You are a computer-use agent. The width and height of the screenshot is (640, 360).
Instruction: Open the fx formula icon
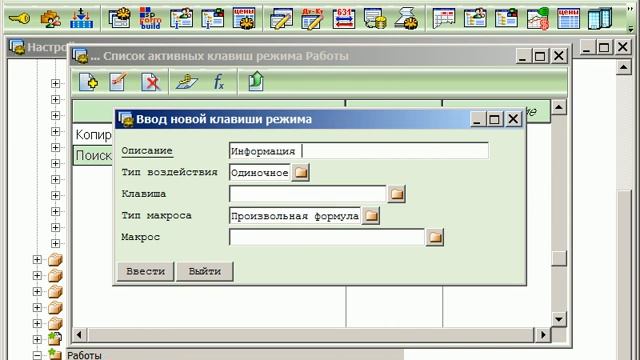pos(219,82)
